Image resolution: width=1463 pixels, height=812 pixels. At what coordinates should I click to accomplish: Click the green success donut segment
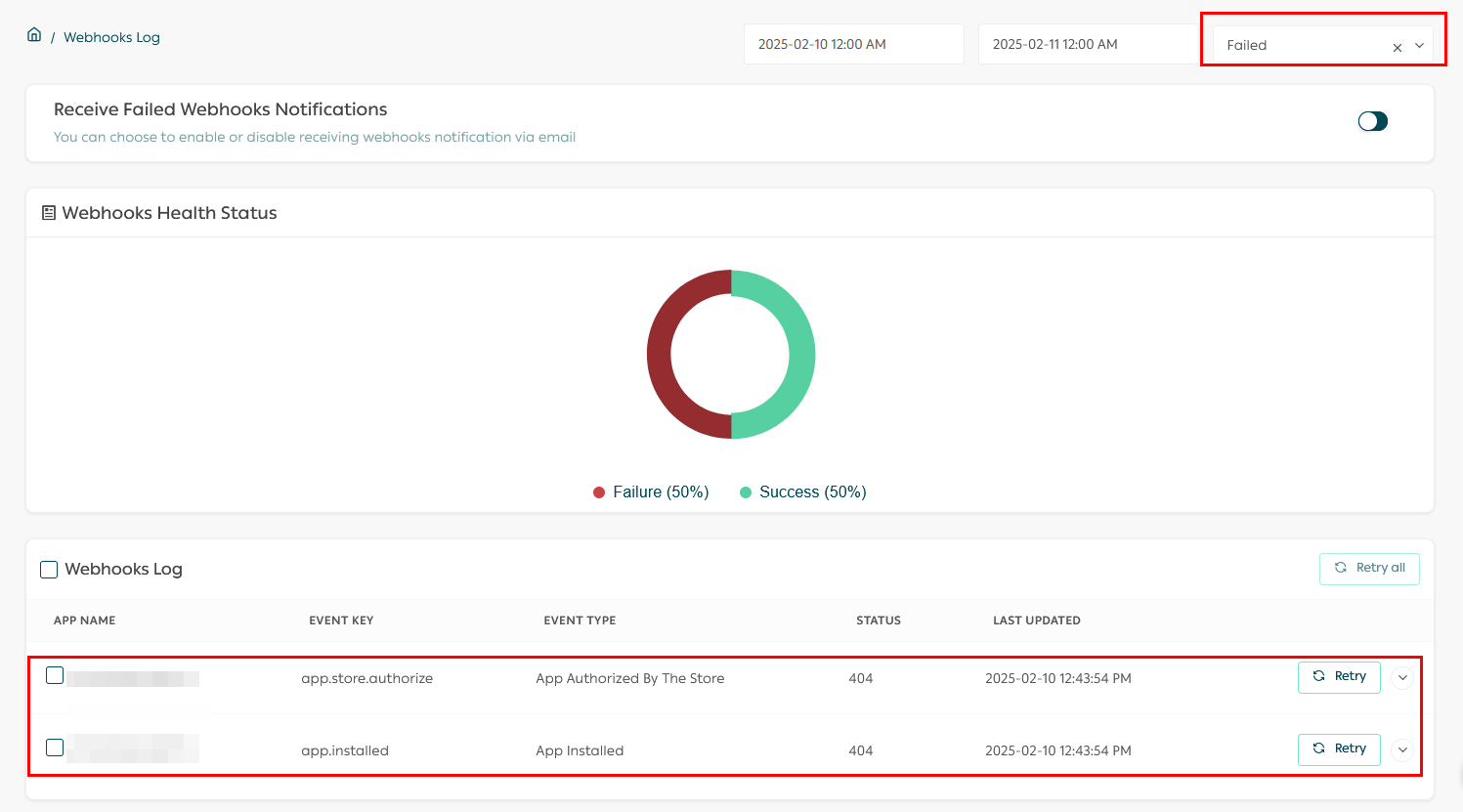[802, 355]
